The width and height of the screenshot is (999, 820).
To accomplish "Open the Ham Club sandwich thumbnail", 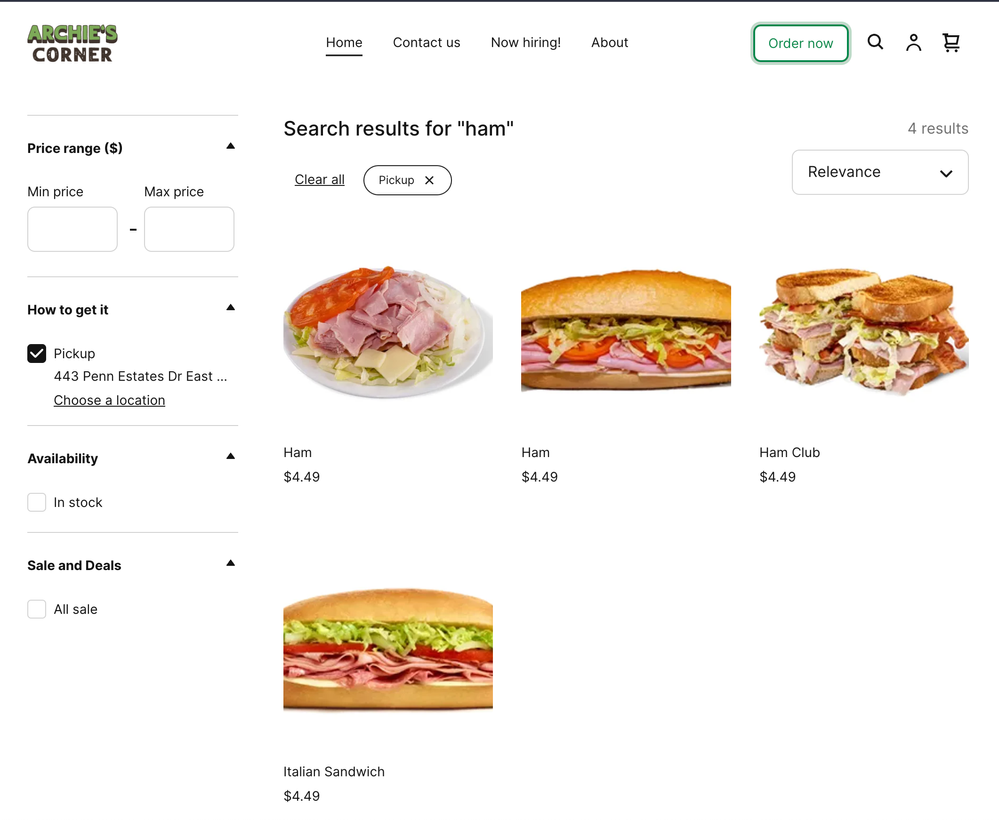I will pyautogui.click(x=863, y=331).
